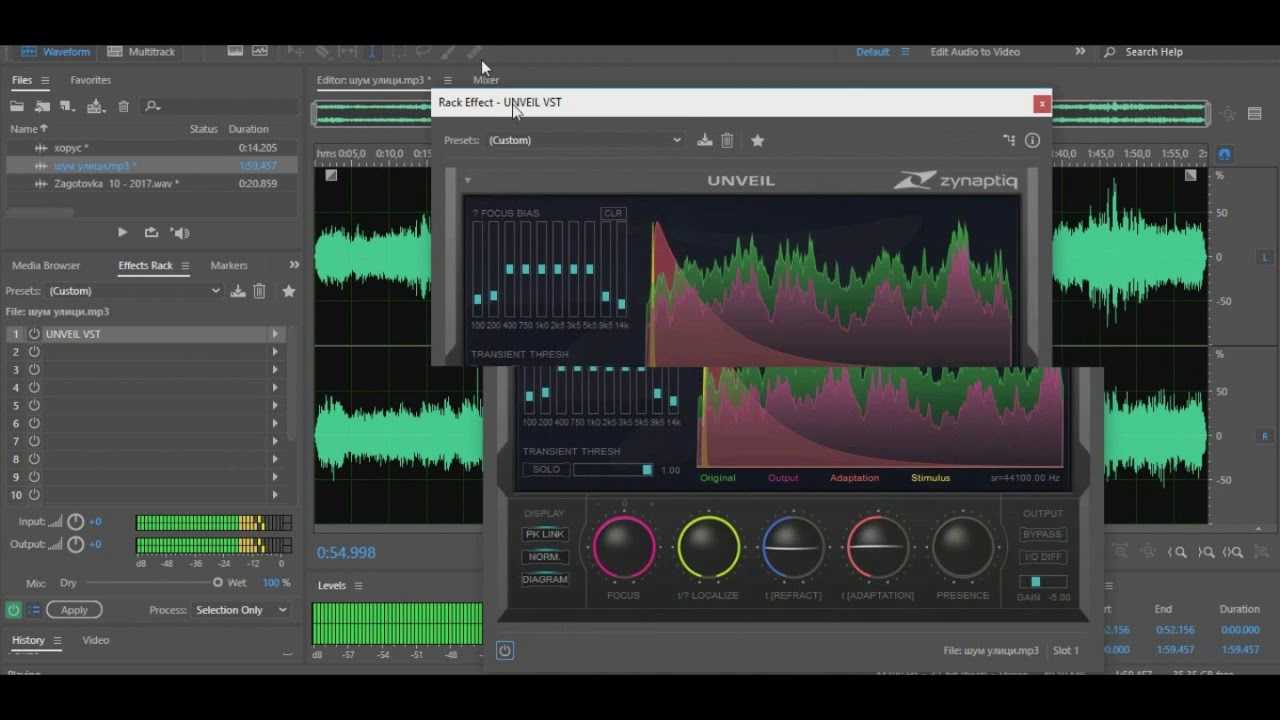Click favorite star in Rack Effect window
1280x720 pixels.
pos(757,140)
